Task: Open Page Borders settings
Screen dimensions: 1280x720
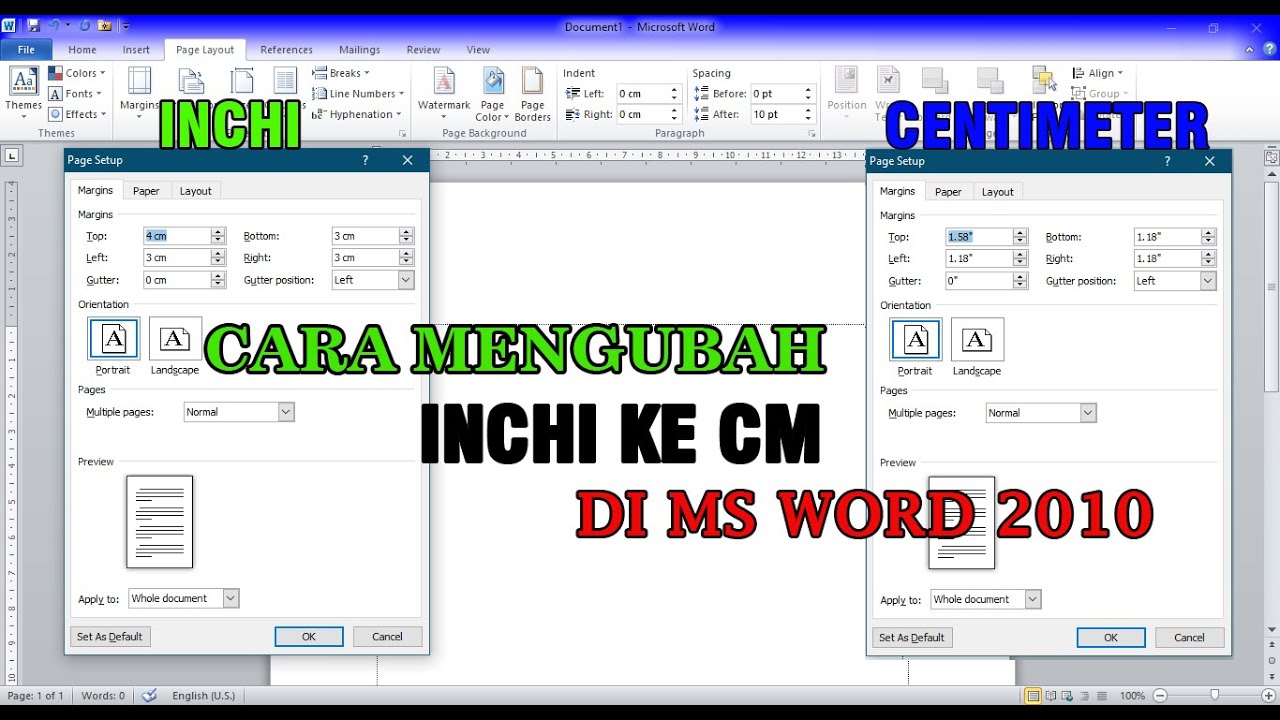Action: 533,94
